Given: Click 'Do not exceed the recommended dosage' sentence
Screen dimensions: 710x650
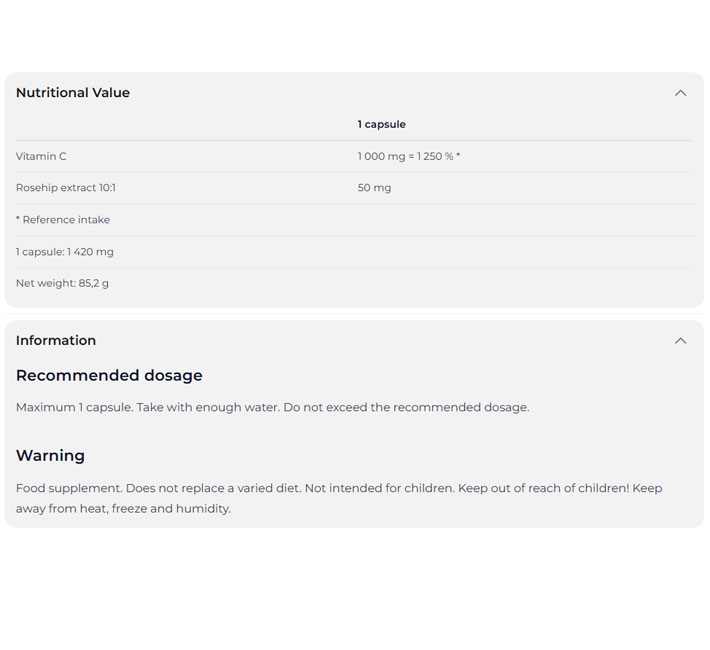Looking at the screenshot, I should pyautogui.click(x=406, y=408).
